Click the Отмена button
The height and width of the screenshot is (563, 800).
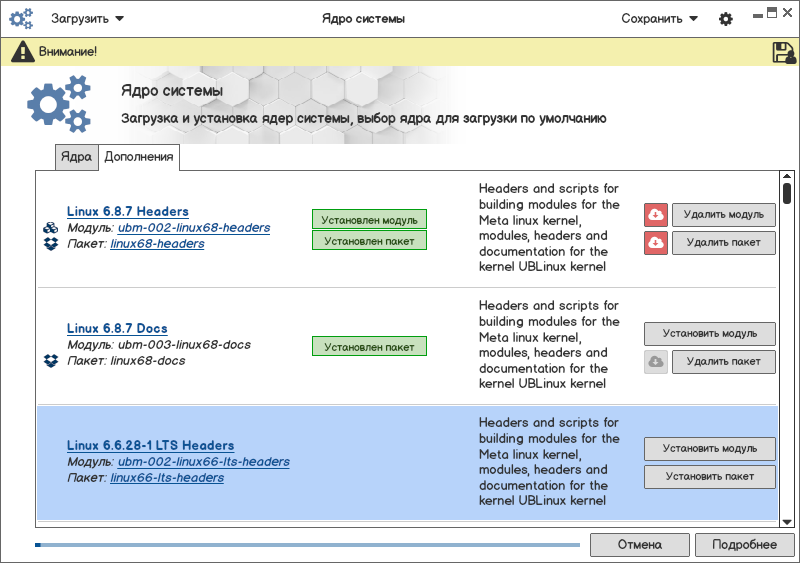tap(640, 545)
